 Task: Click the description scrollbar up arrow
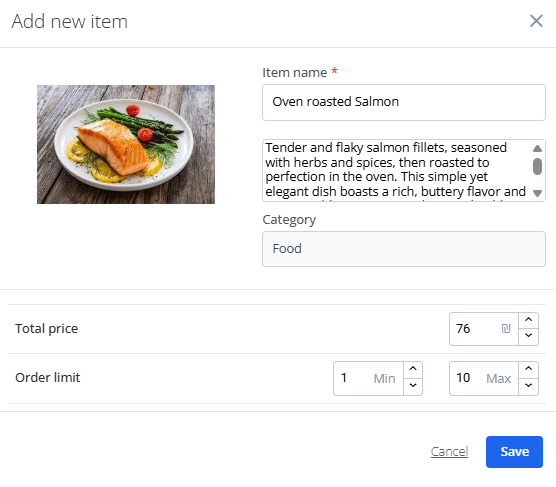coord(538,148)
